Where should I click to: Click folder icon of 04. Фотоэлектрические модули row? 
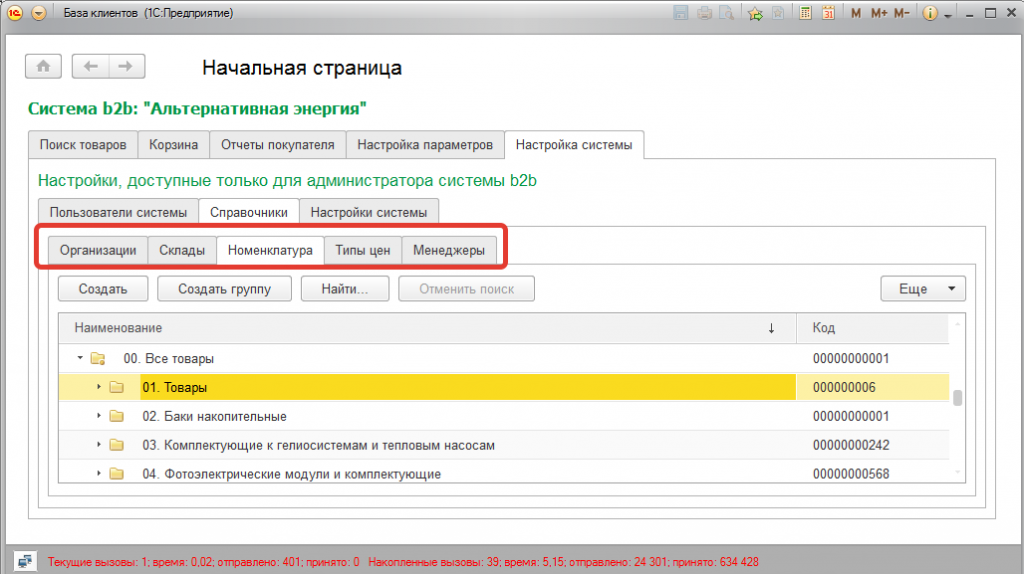click(117, 473)
